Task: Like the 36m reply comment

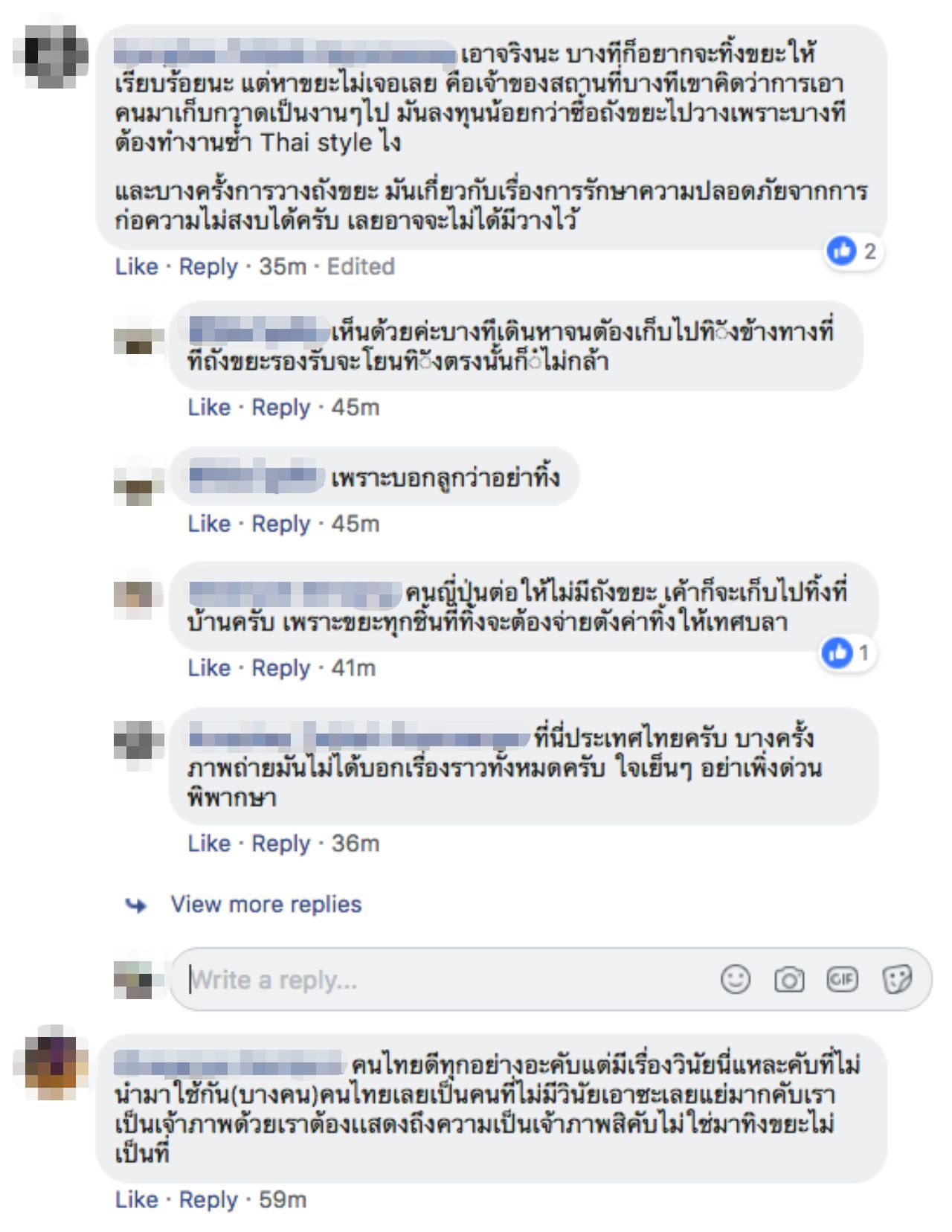Action: tap(209, 843)
